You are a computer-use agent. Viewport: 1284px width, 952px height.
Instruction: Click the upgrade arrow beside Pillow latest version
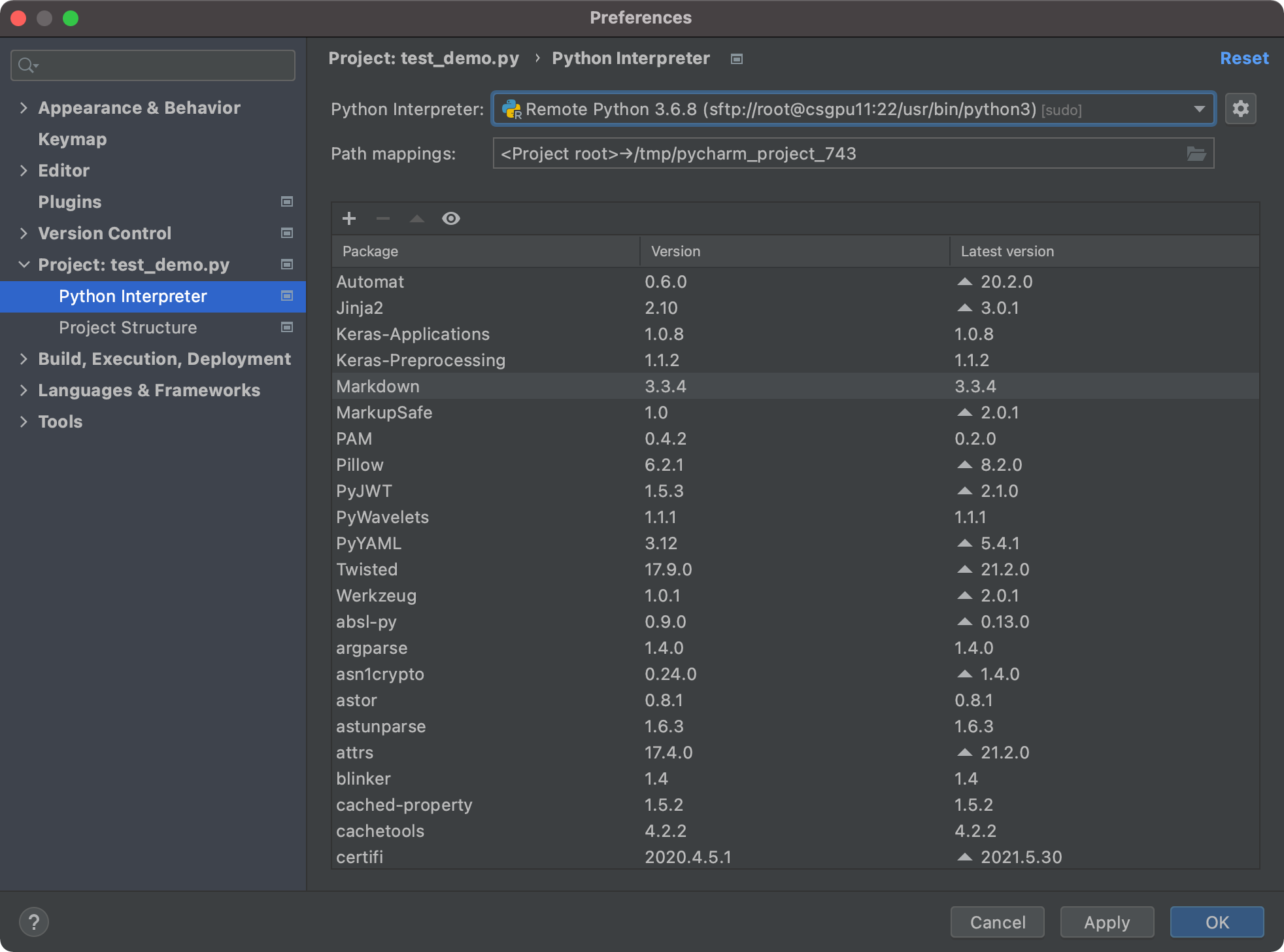[965, 465]
